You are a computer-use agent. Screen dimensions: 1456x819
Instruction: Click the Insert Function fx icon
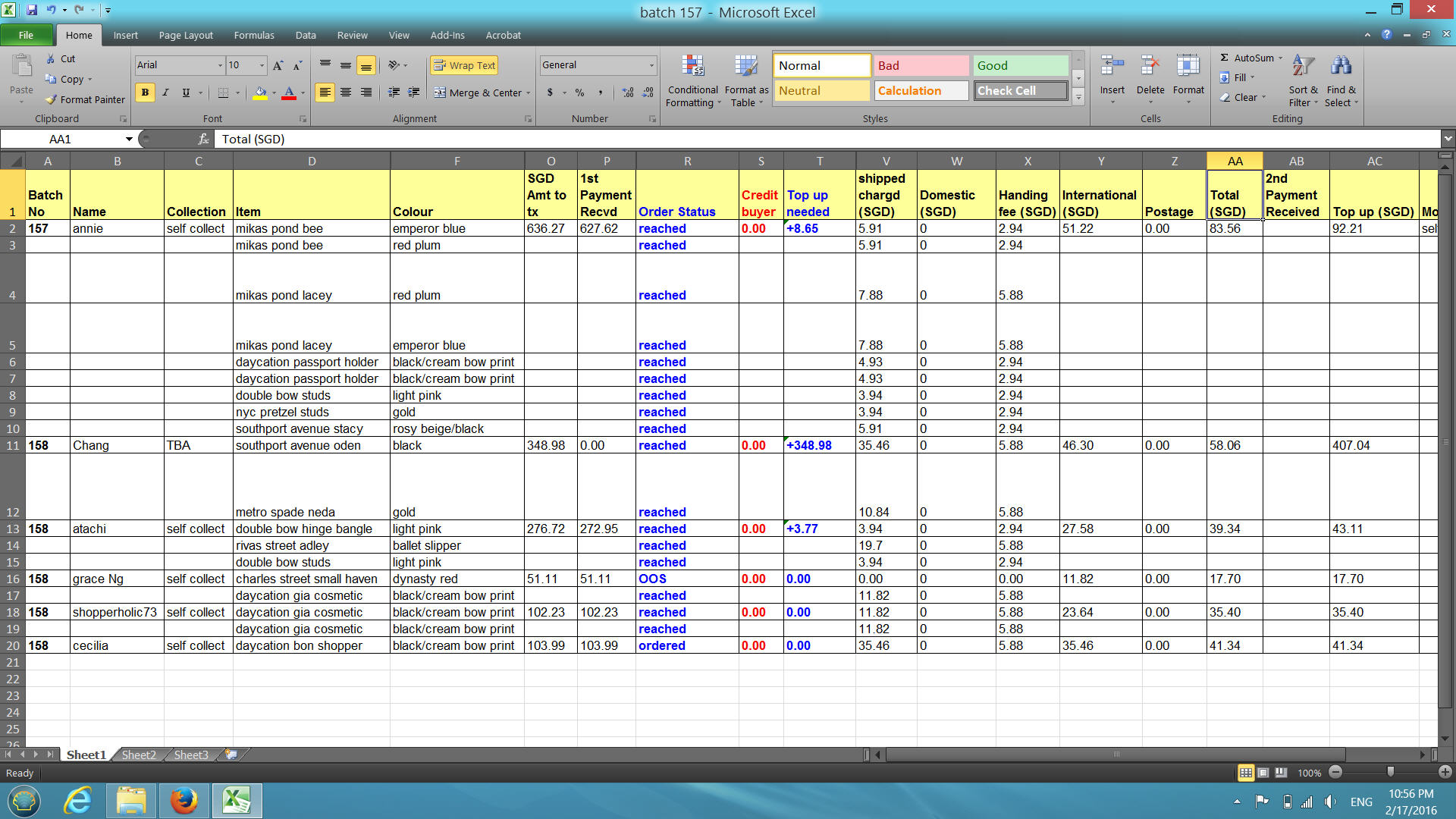coord(203,139)
